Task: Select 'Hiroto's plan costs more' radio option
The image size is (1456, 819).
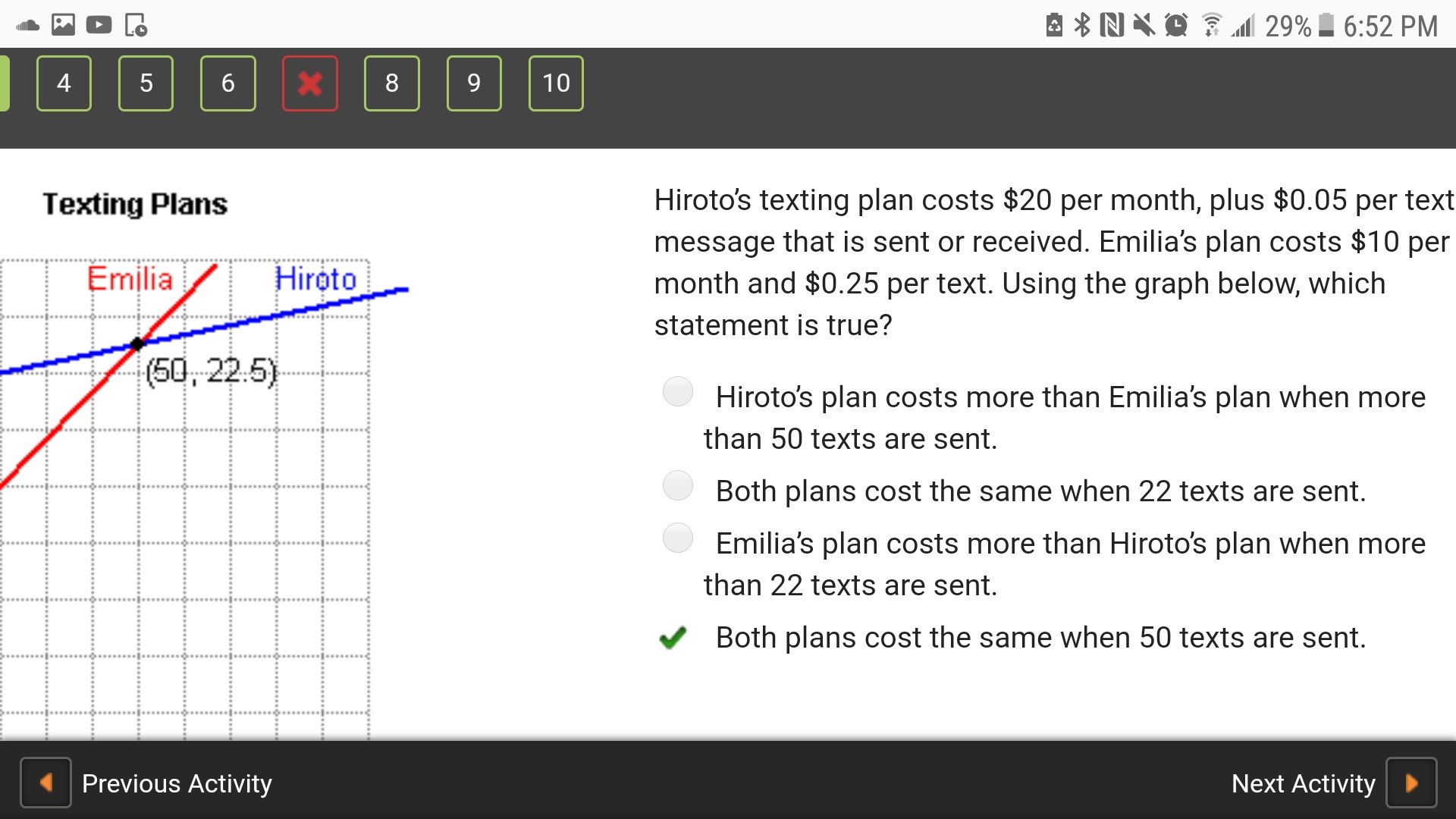Action: (x=677, y=392)
